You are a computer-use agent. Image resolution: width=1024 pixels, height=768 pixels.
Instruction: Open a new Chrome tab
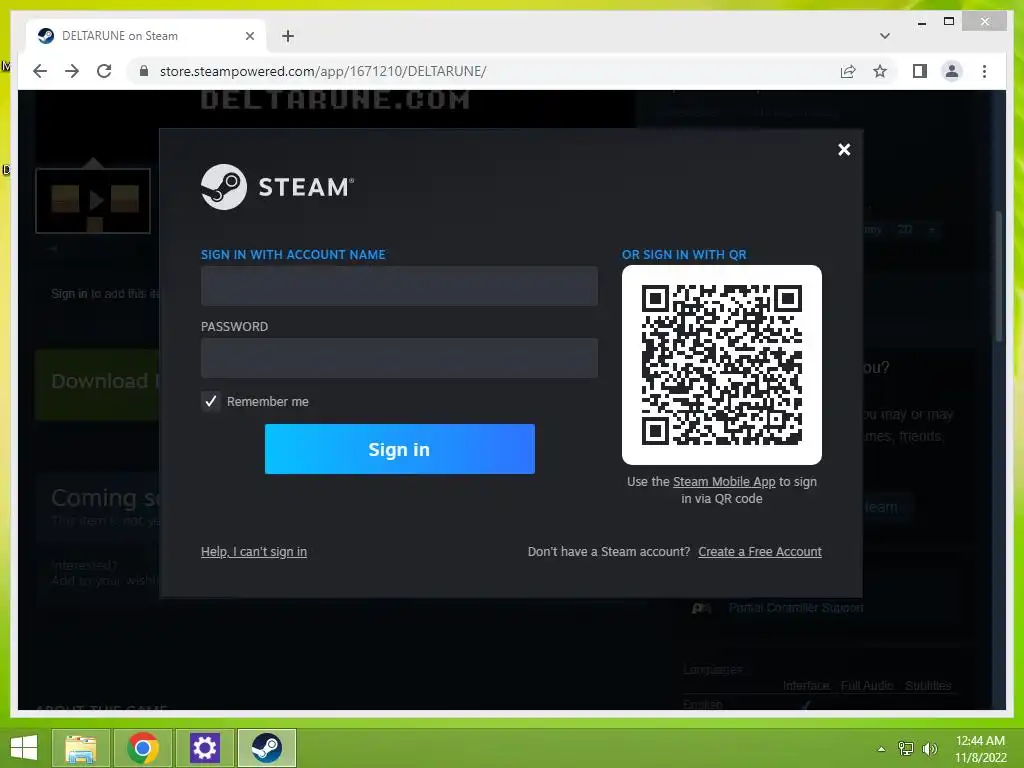pos(288,36)
